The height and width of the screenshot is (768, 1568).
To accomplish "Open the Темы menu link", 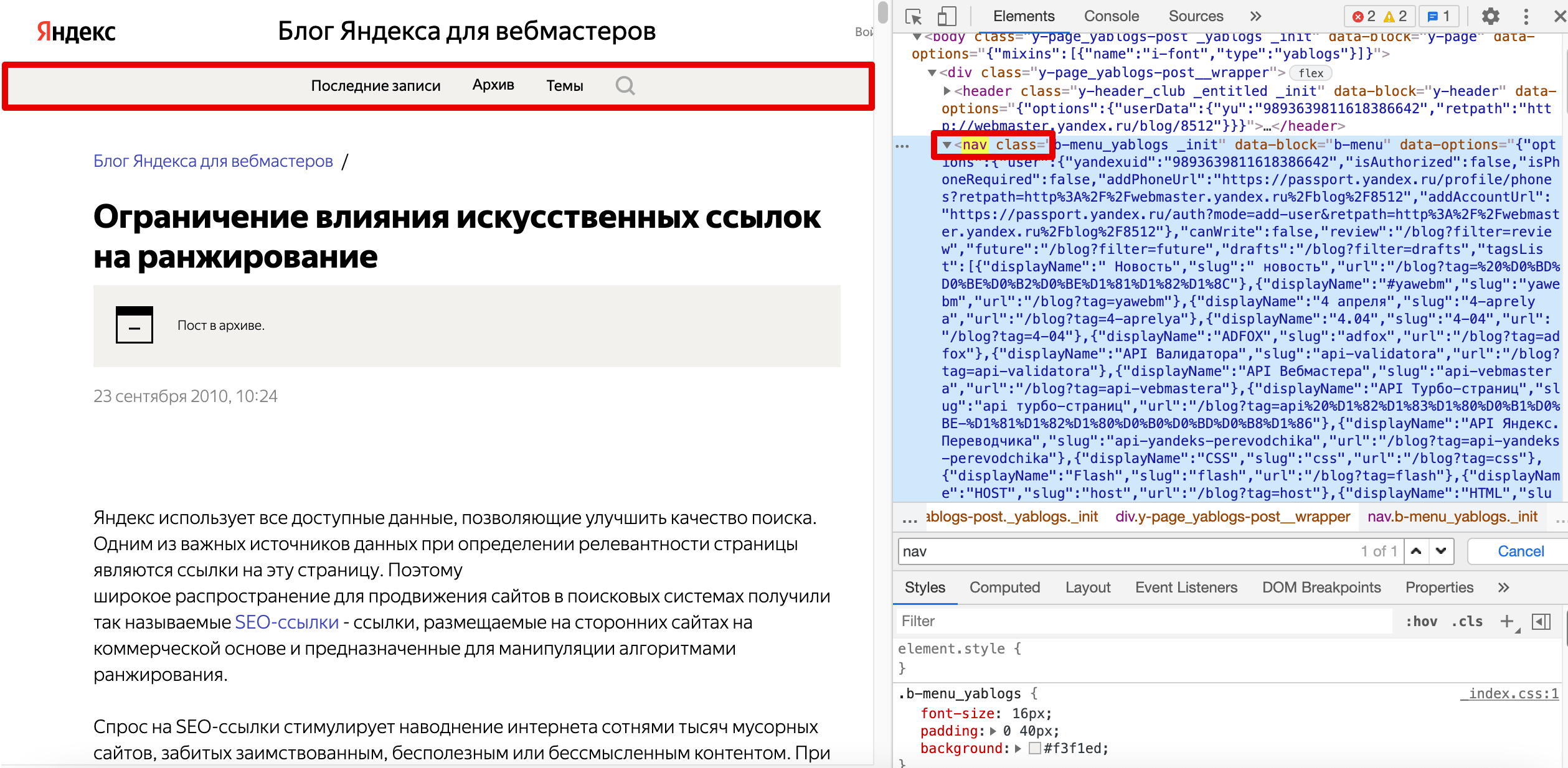I will pos(565,85).
